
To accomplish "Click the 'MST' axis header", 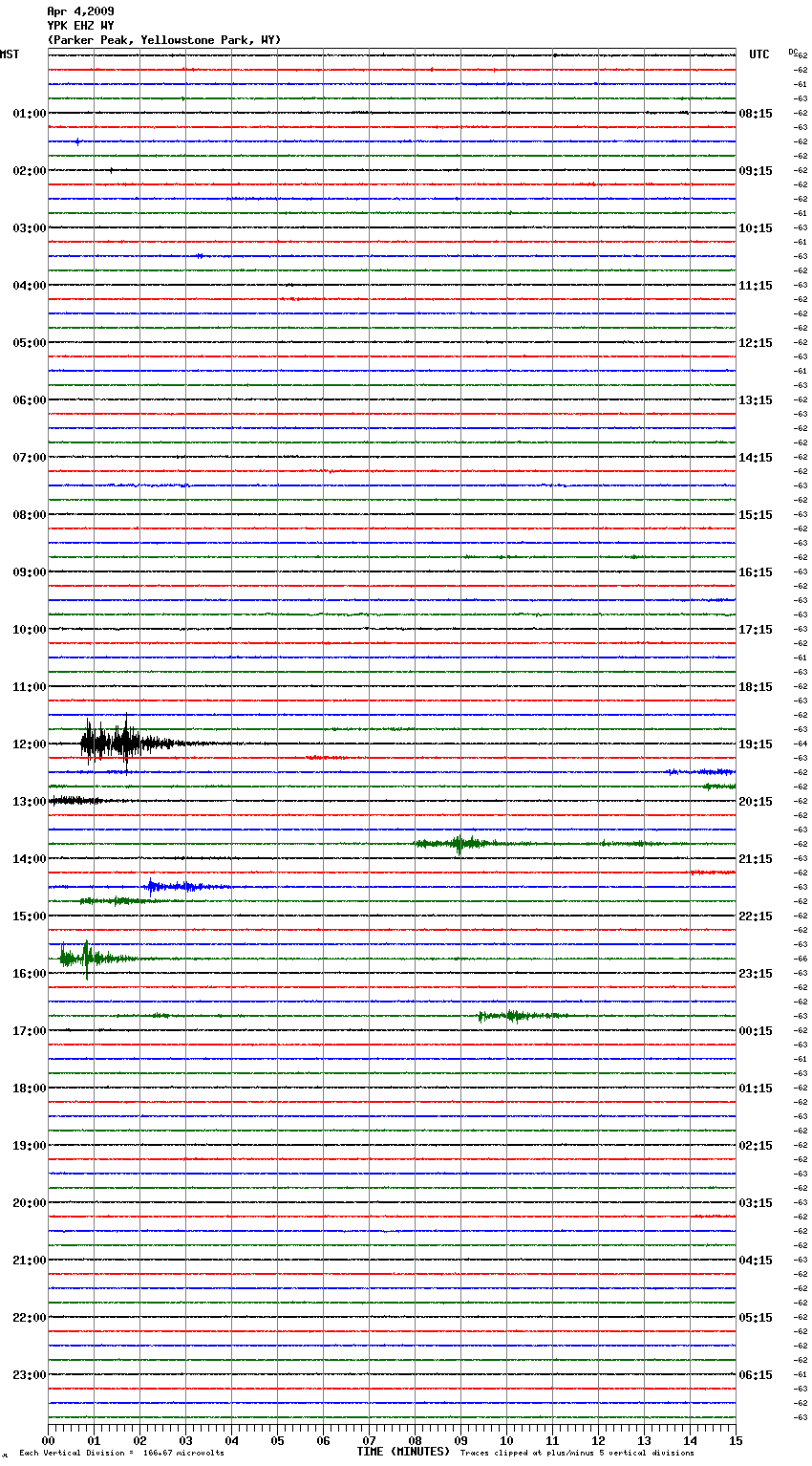I will (10, 54).
